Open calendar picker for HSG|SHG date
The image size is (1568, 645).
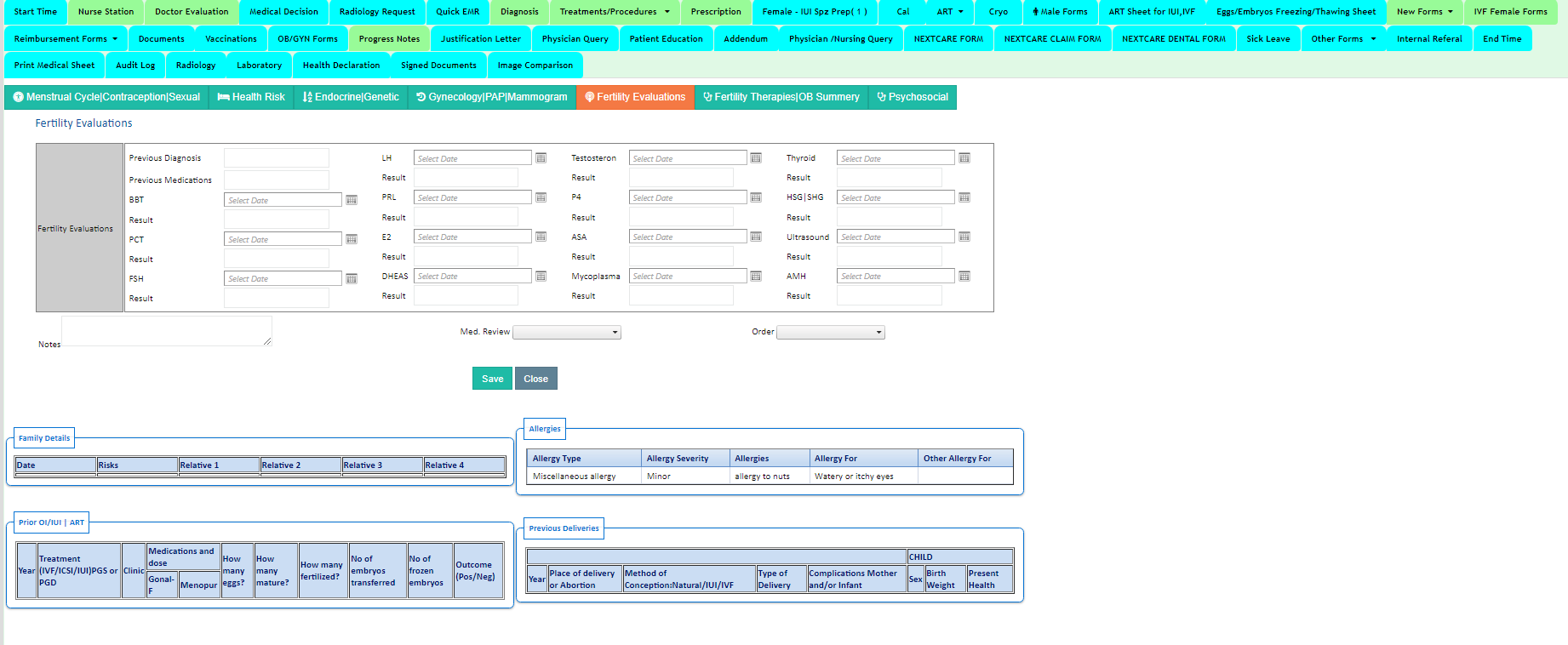pos(964,197)
